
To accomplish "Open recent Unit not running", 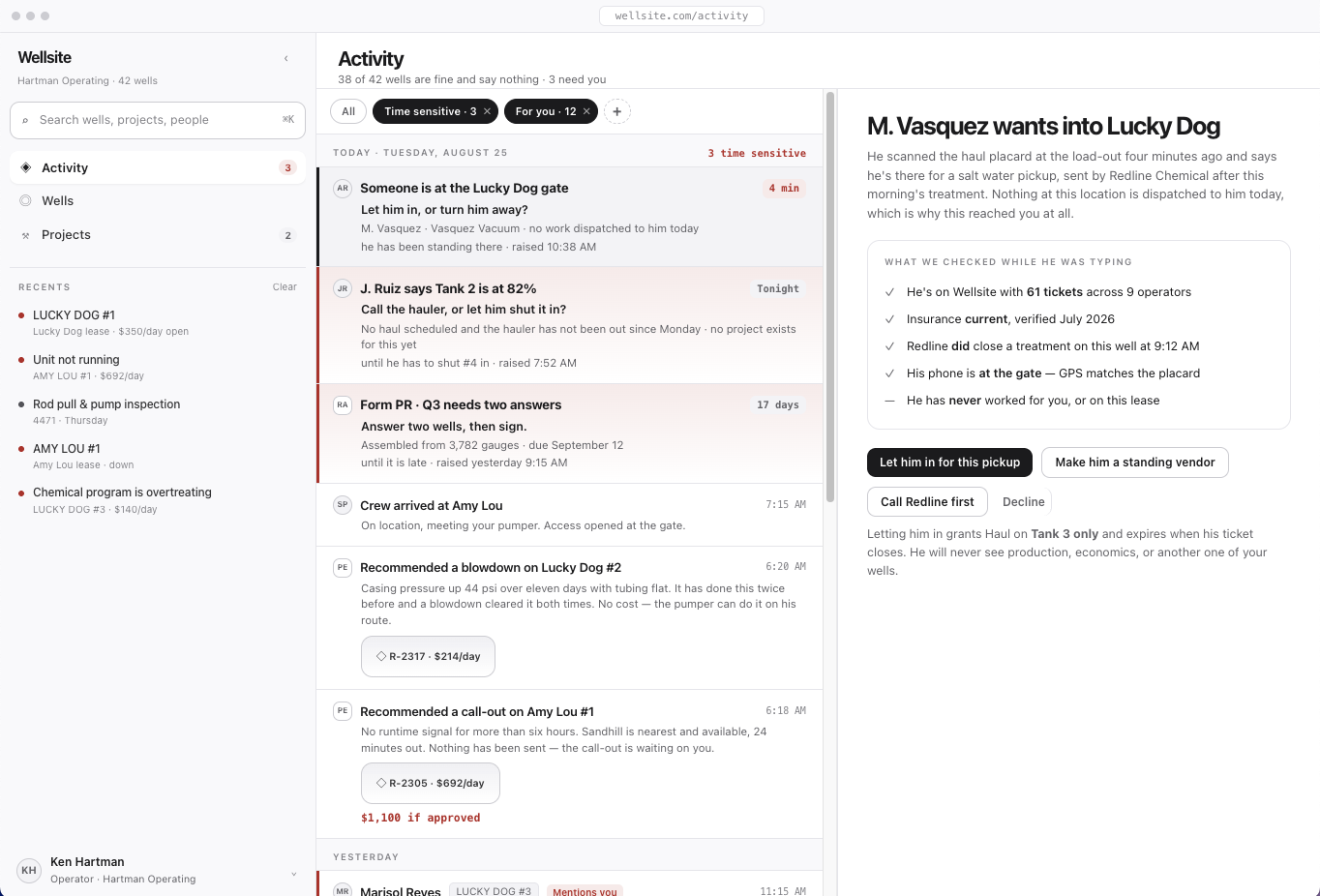I will [158, 367].
